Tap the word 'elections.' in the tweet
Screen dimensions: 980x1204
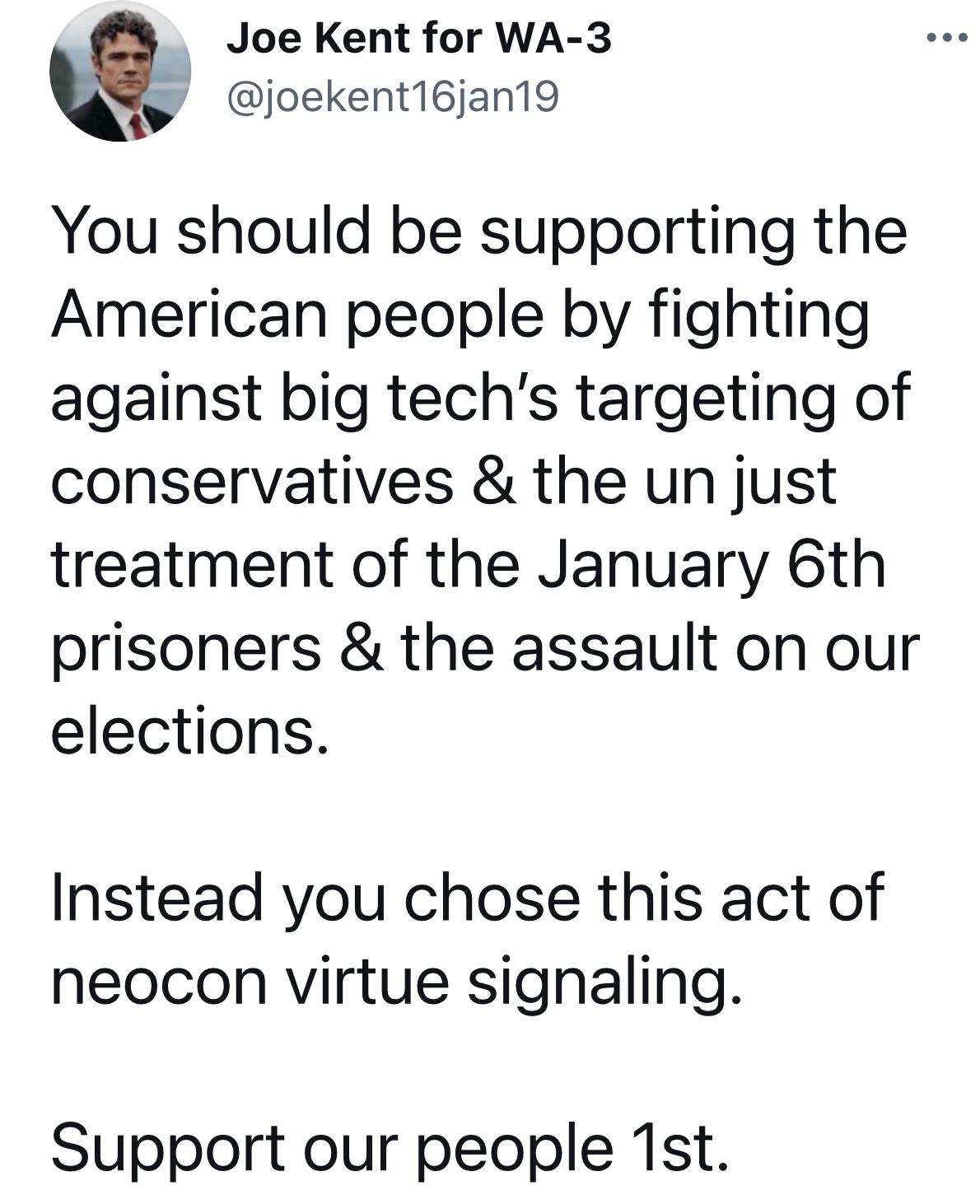click(x=189, y=731)
